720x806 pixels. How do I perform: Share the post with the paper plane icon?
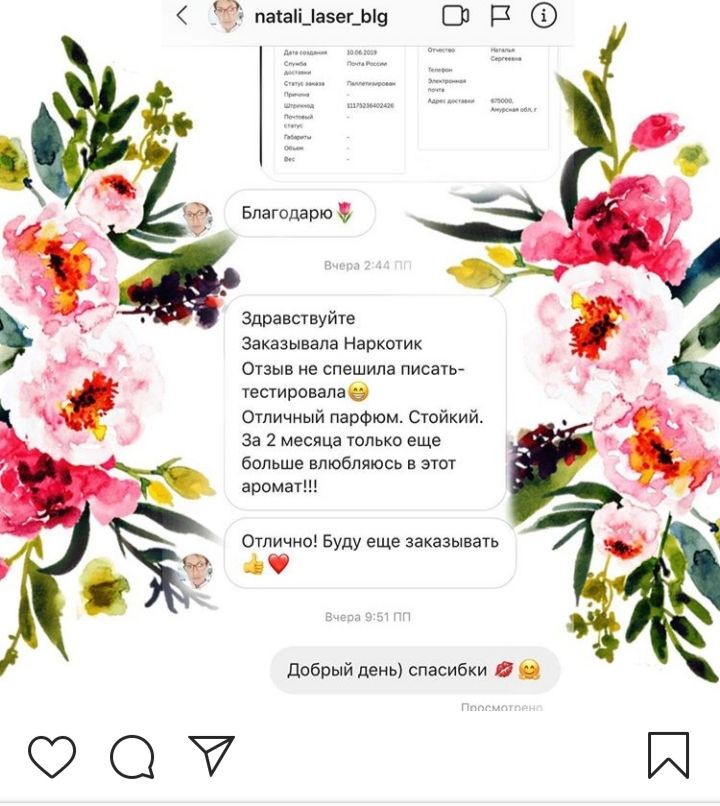click(211, 755)
